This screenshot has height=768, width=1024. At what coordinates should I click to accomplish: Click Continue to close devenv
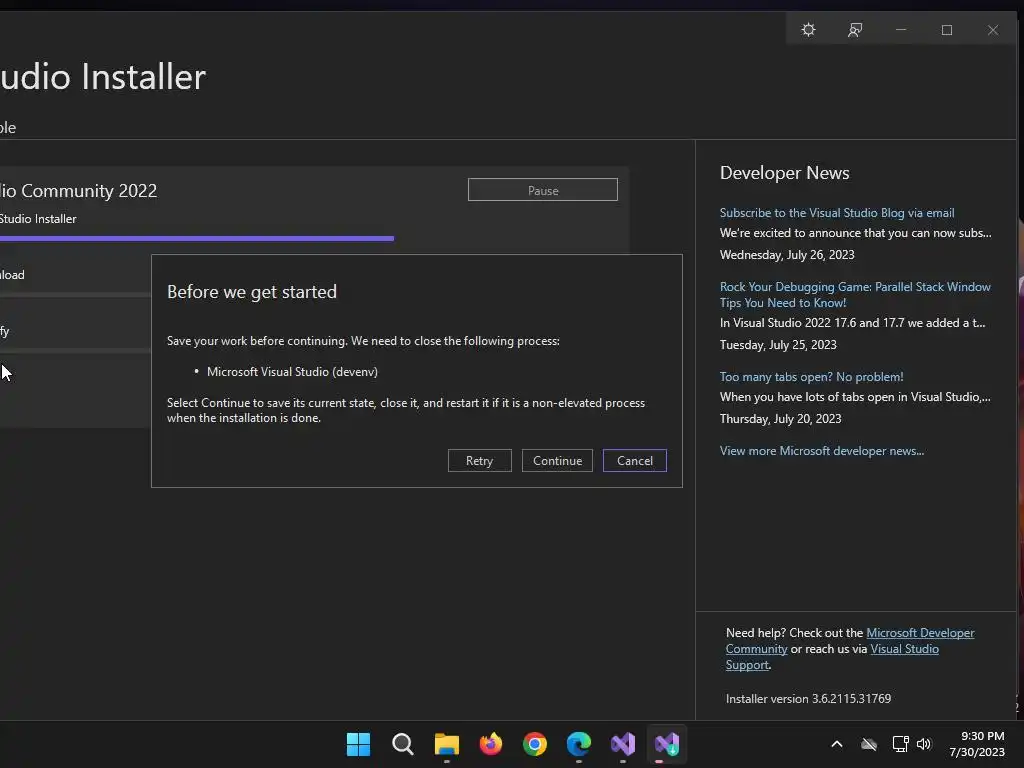tap(557, 460)
